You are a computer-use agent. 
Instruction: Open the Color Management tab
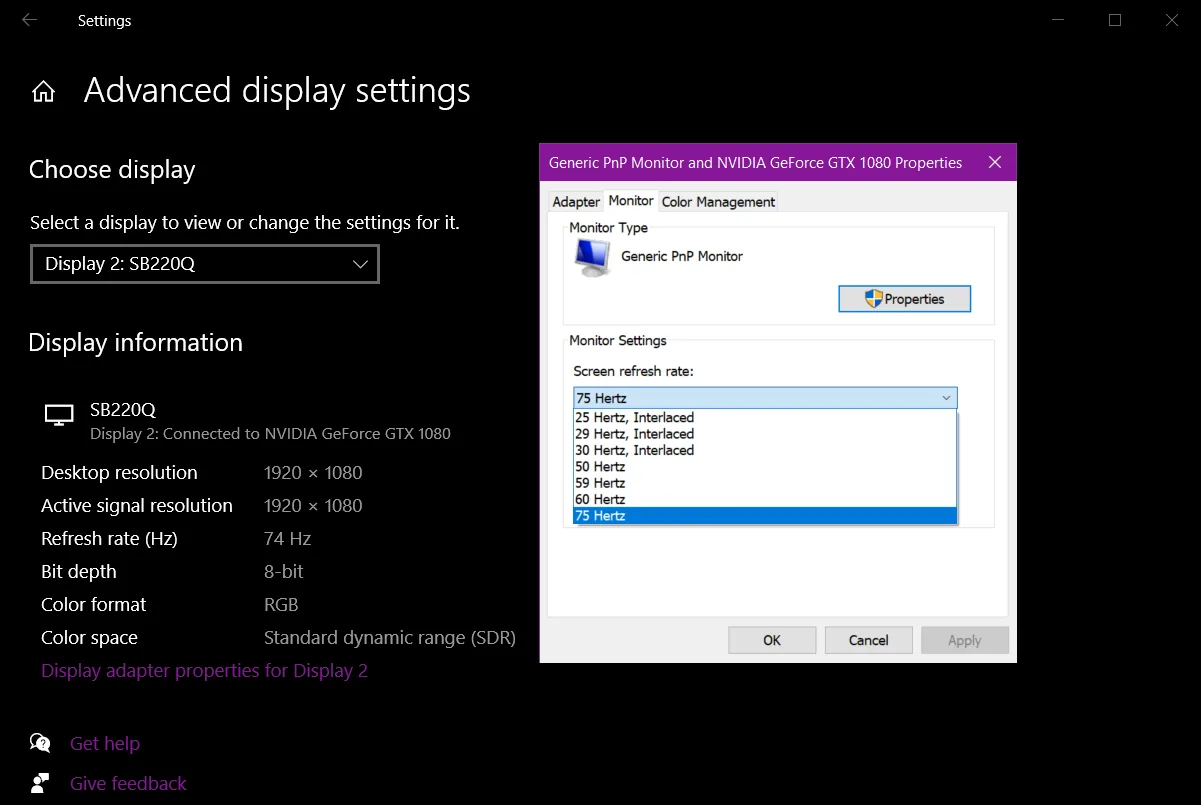click(x=717, y=201)
